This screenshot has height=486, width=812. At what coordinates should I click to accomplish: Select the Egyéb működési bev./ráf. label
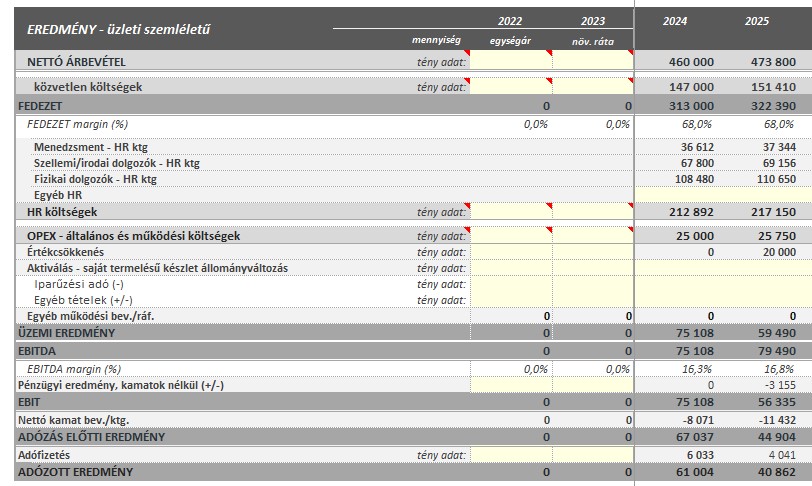(91, 317)
